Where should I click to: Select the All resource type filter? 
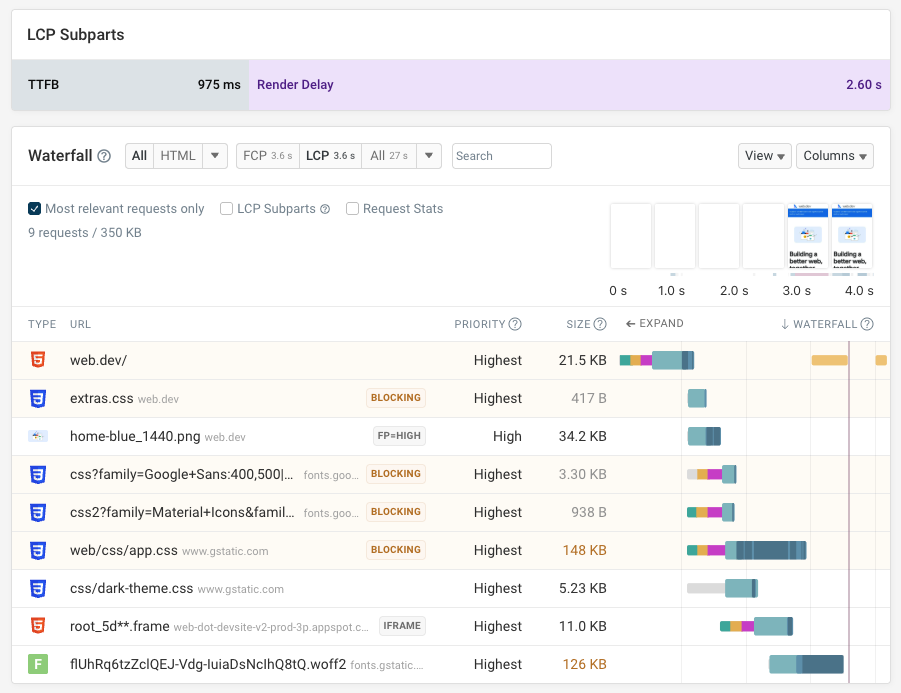pyautogui.click(x=139, y=156)
